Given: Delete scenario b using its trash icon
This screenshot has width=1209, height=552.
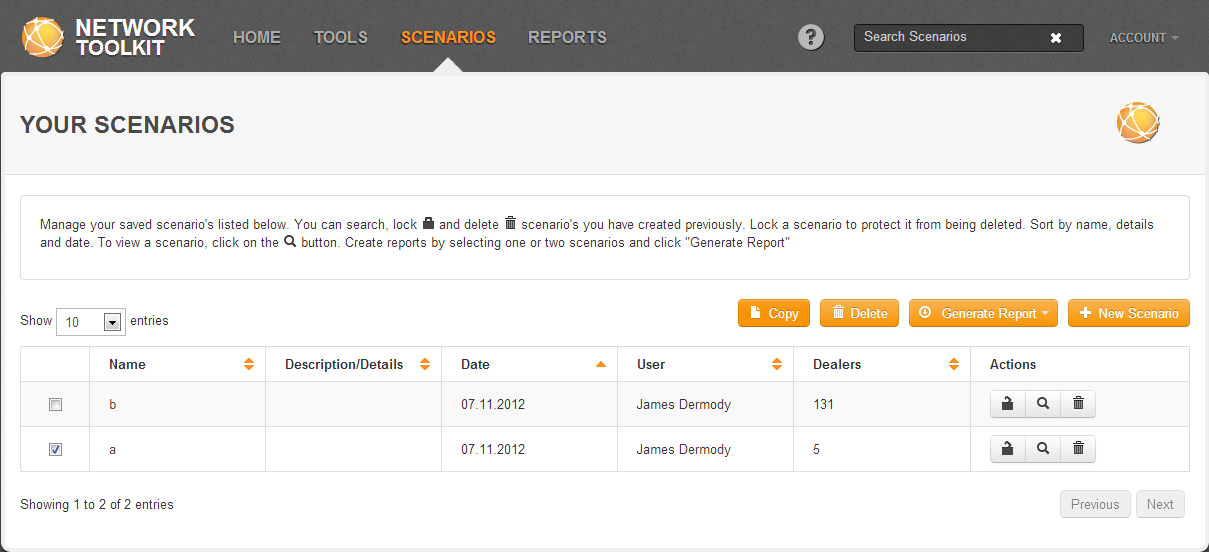Looking at the screenshot, I should pyautogui.click(x=1078, y=404).
